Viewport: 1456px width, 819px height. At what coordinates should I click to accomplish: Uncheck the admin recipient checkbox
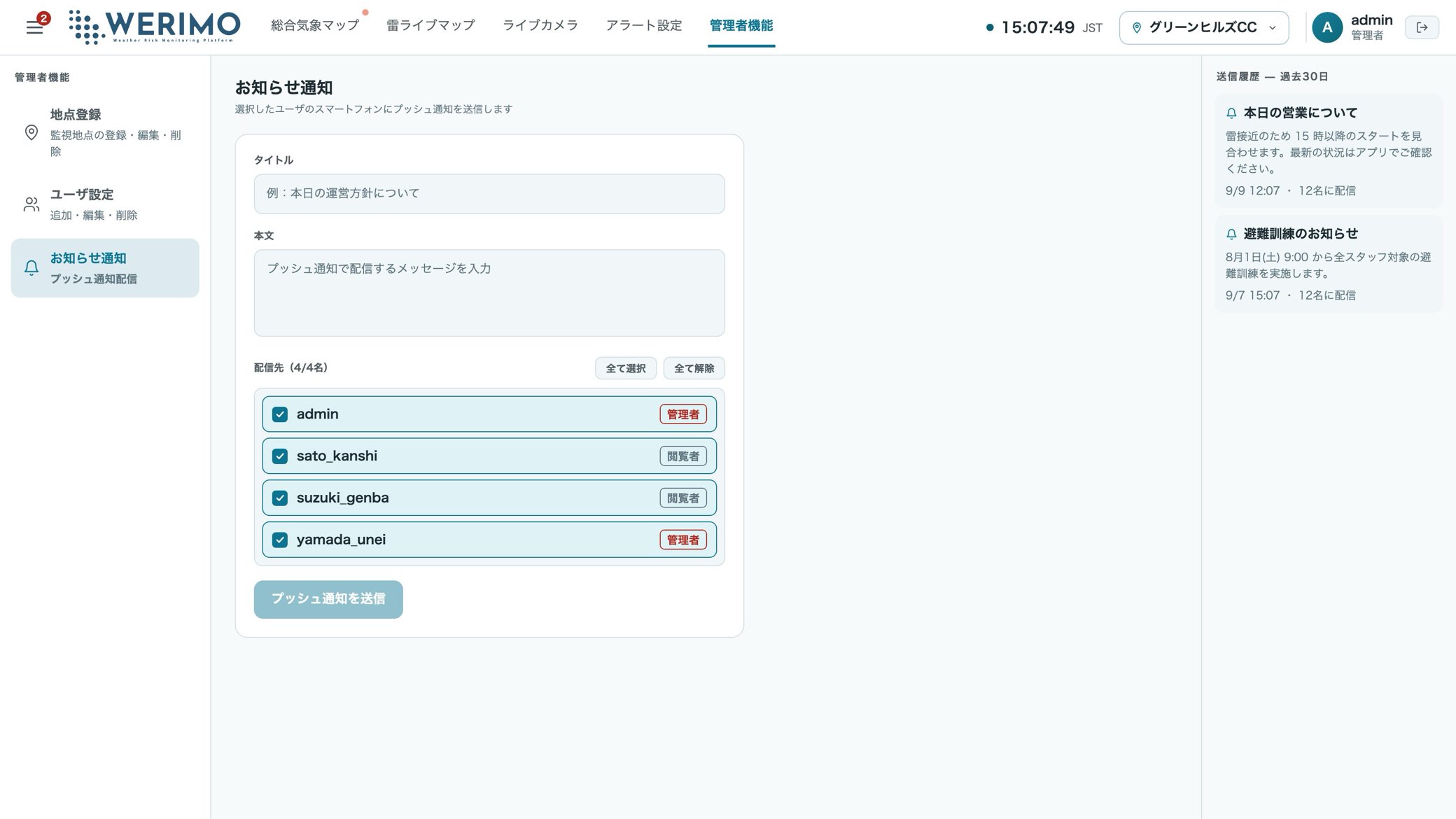click(x=280, y=414)
